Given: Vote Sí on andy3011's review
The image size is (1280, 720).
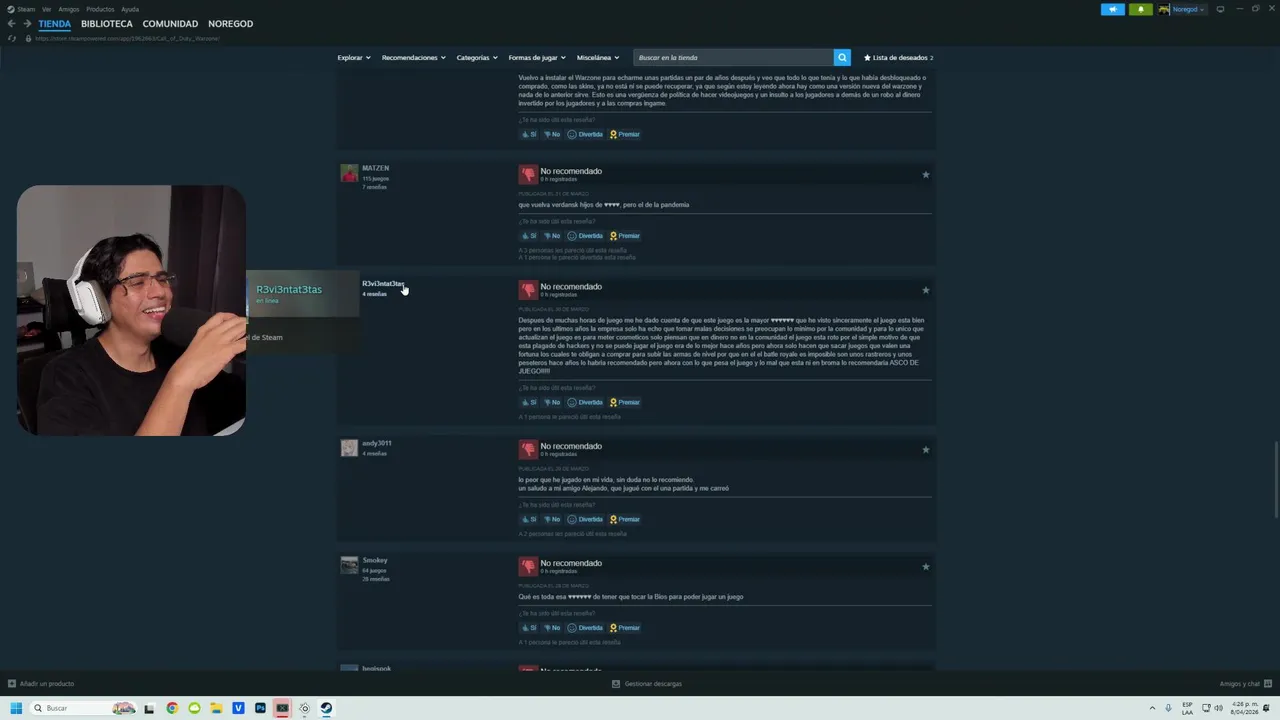Looking at the screenshot, I should click(x=529, y=519).
